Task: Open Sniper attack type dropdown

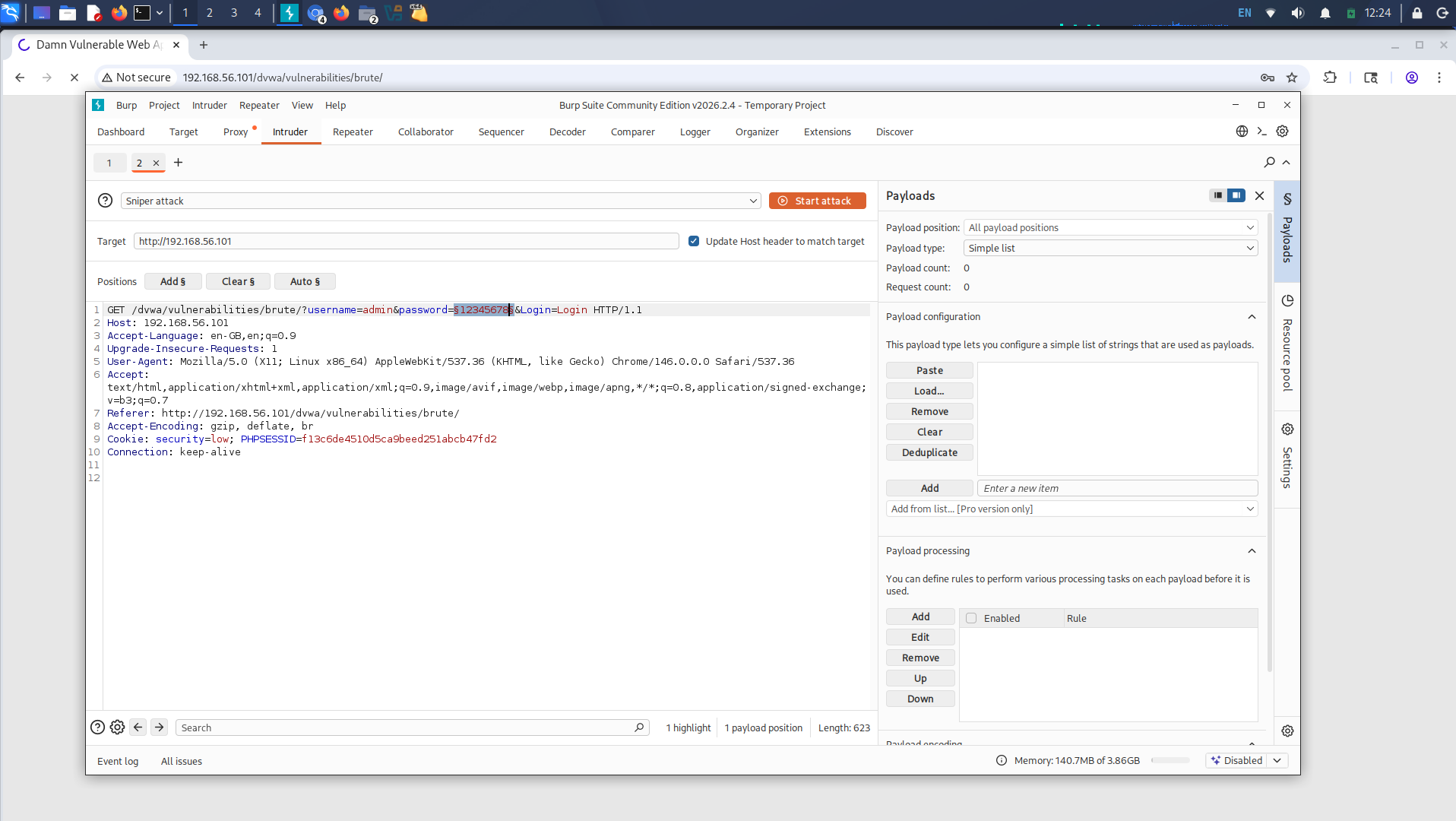Action: click(x=441, y=201)
